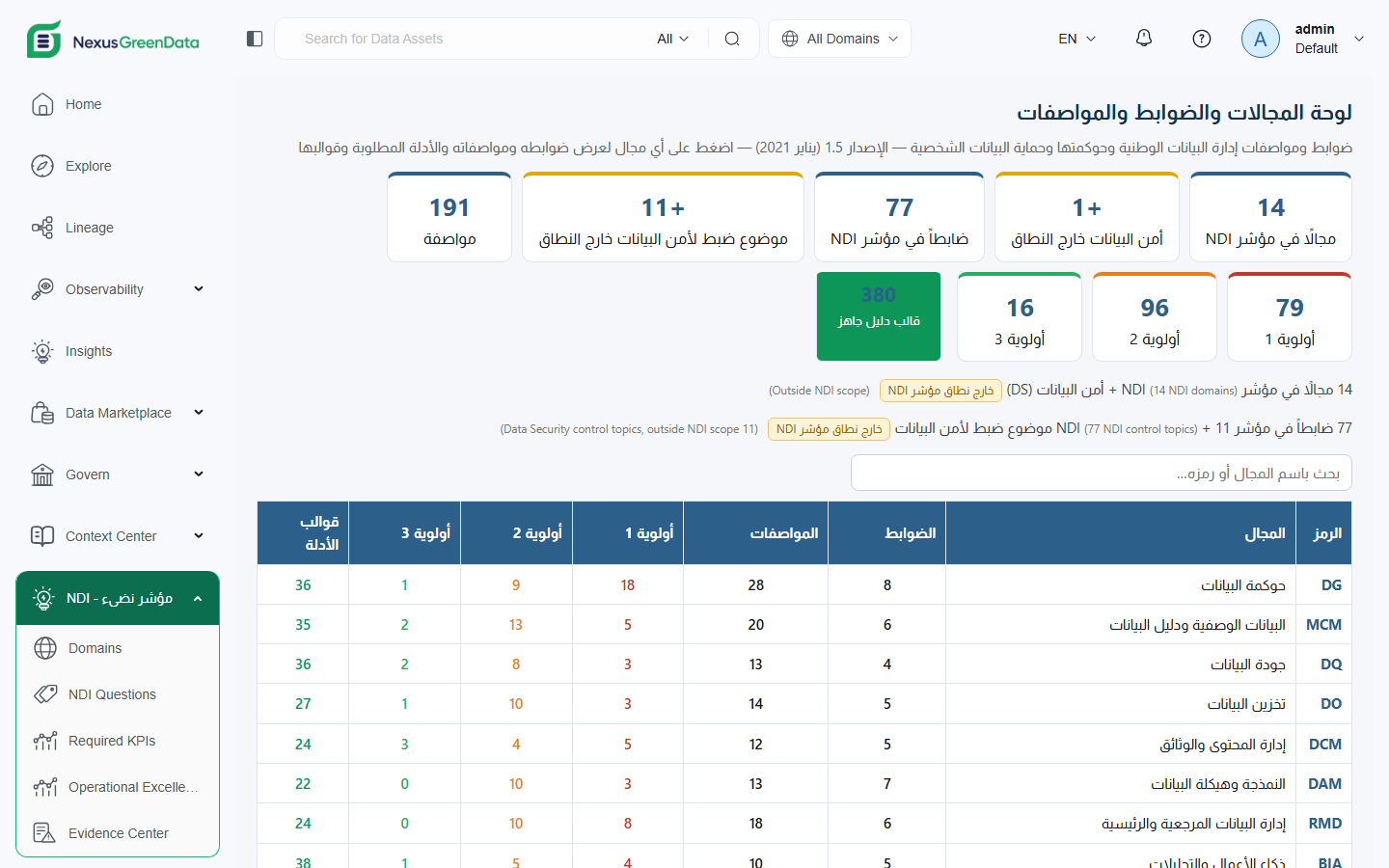The width and height of the screenshot is (1389, 868).
Task: Open the help question mark icon
Action: coord(1202,39)
